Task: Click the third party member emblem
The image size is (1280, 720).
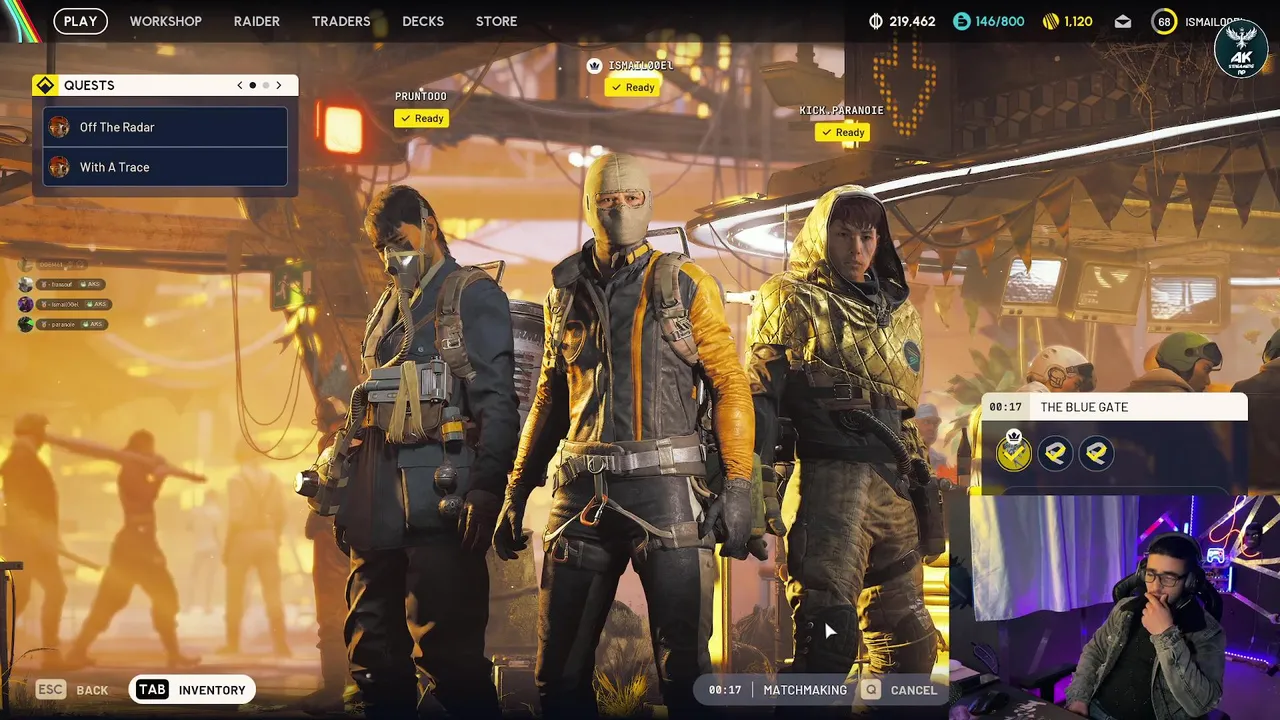Action: tap(1097, 453)
